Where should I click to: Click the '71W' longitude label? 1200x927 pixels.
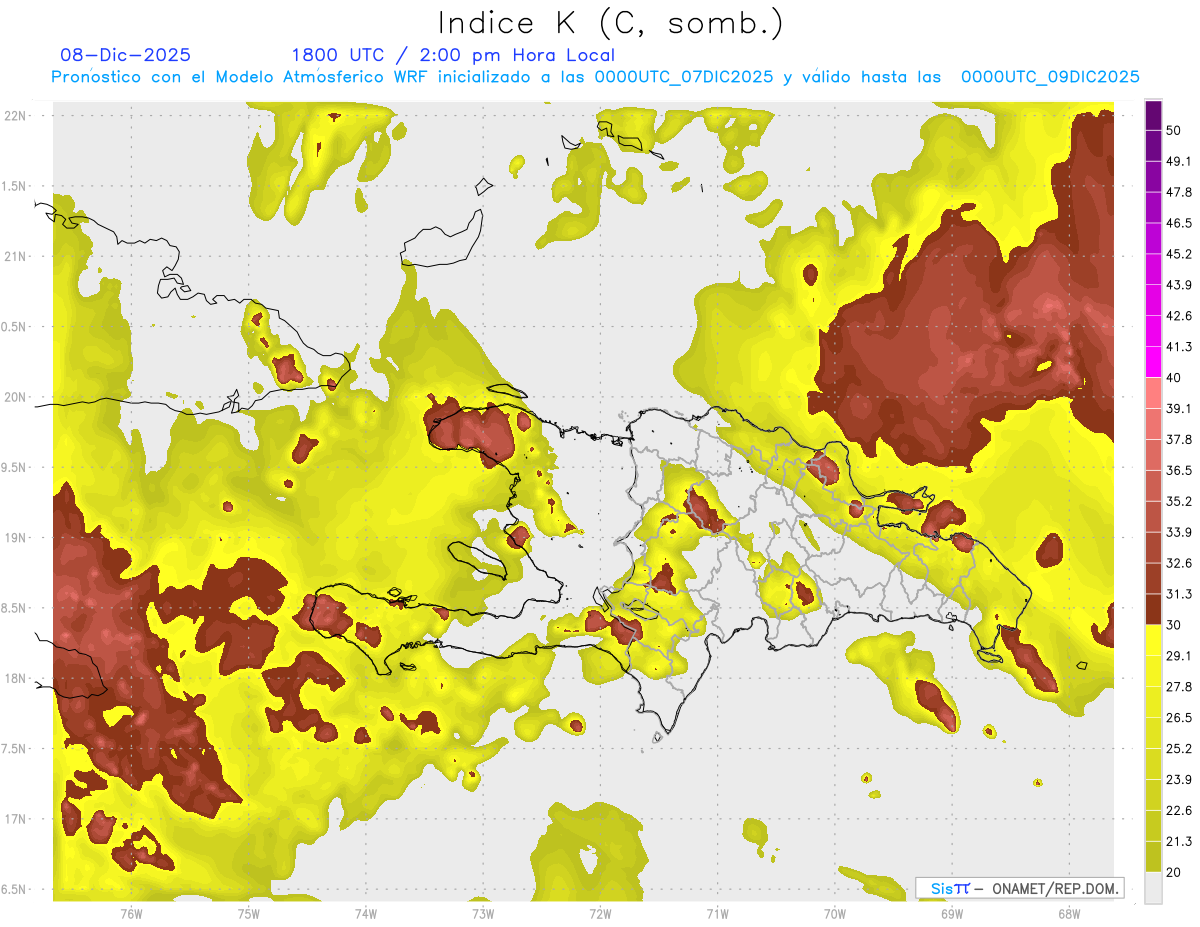[x=717, y=913]
